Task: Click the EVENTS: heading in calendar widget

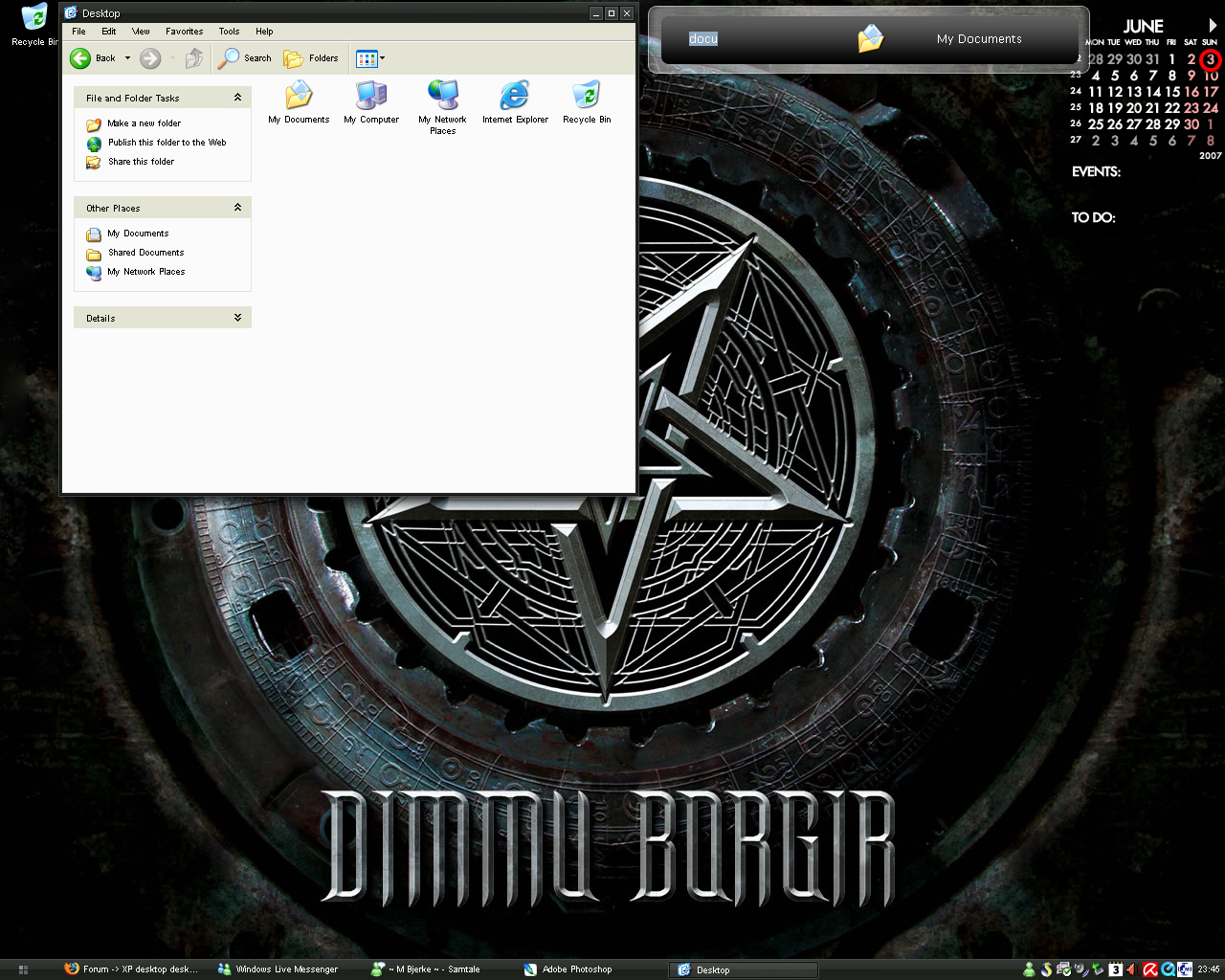Action: pos(1096,172)
